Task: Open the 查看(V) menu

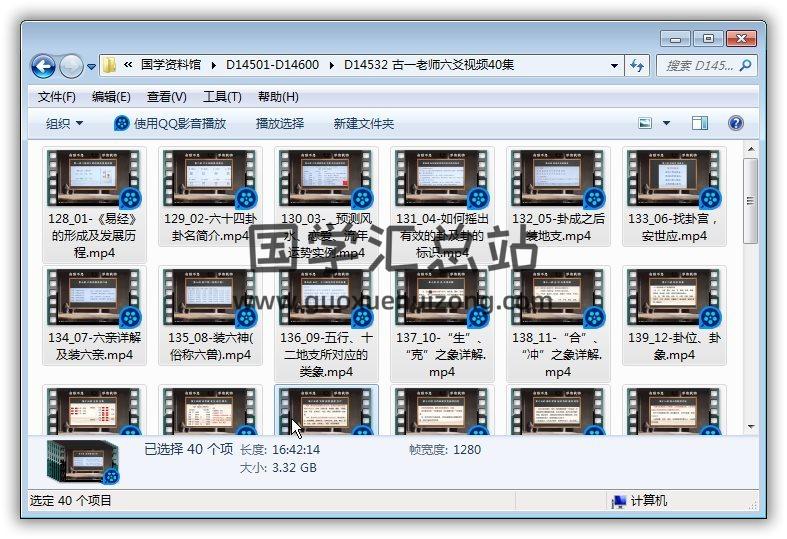Action: point(167,96)
